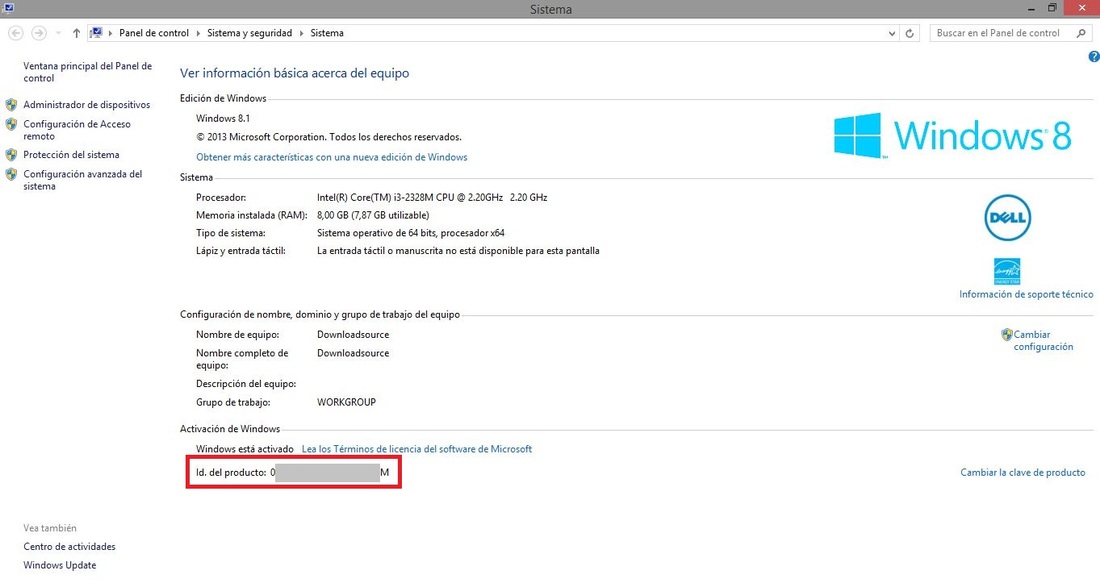The width and height of the screenshot is (1100, 583).
Task: Open recent locations dropdown near nav arrows
Action: tap(58, 34)
